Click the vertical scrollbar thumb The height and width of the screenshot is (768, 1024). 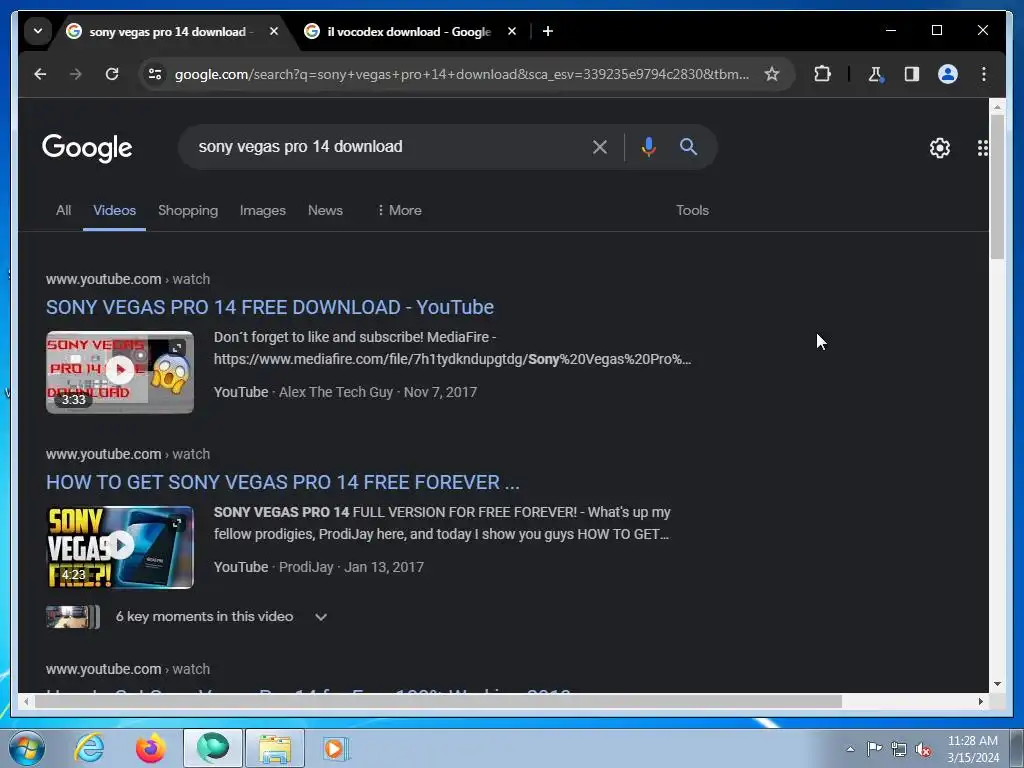pyautogui.click(x=997, y=186)
